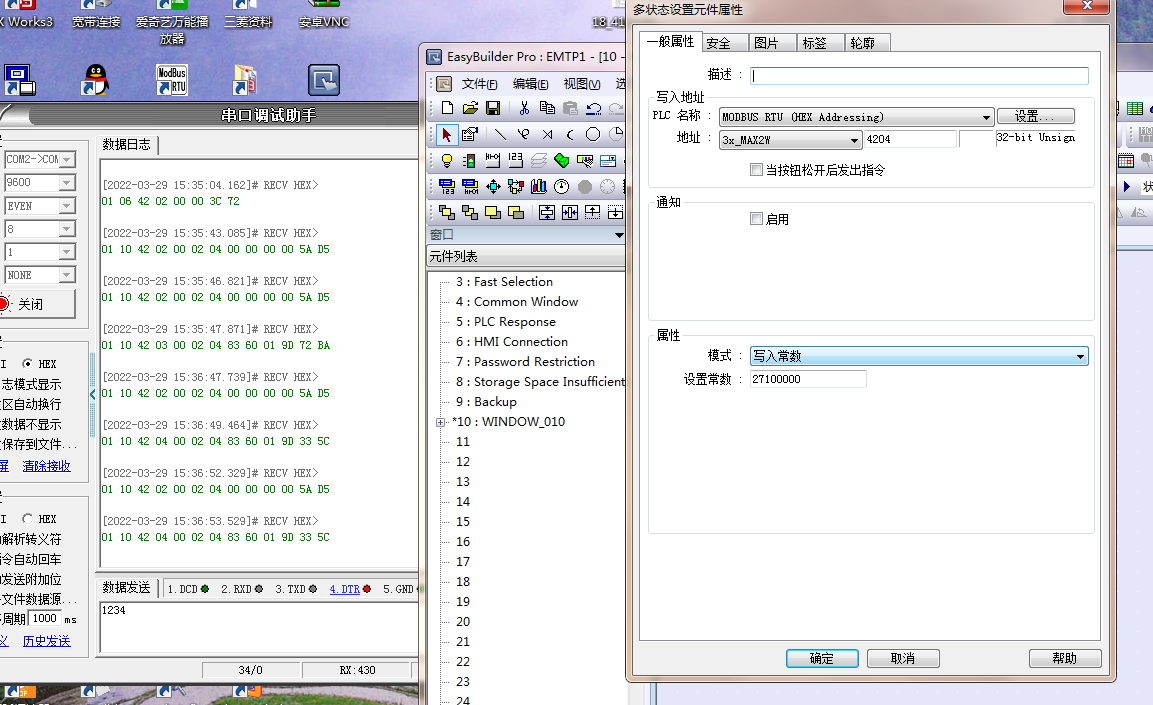The width and height of the screenshot is (1153, 705).
Task: Click the 确定 button
Action: 821,658
